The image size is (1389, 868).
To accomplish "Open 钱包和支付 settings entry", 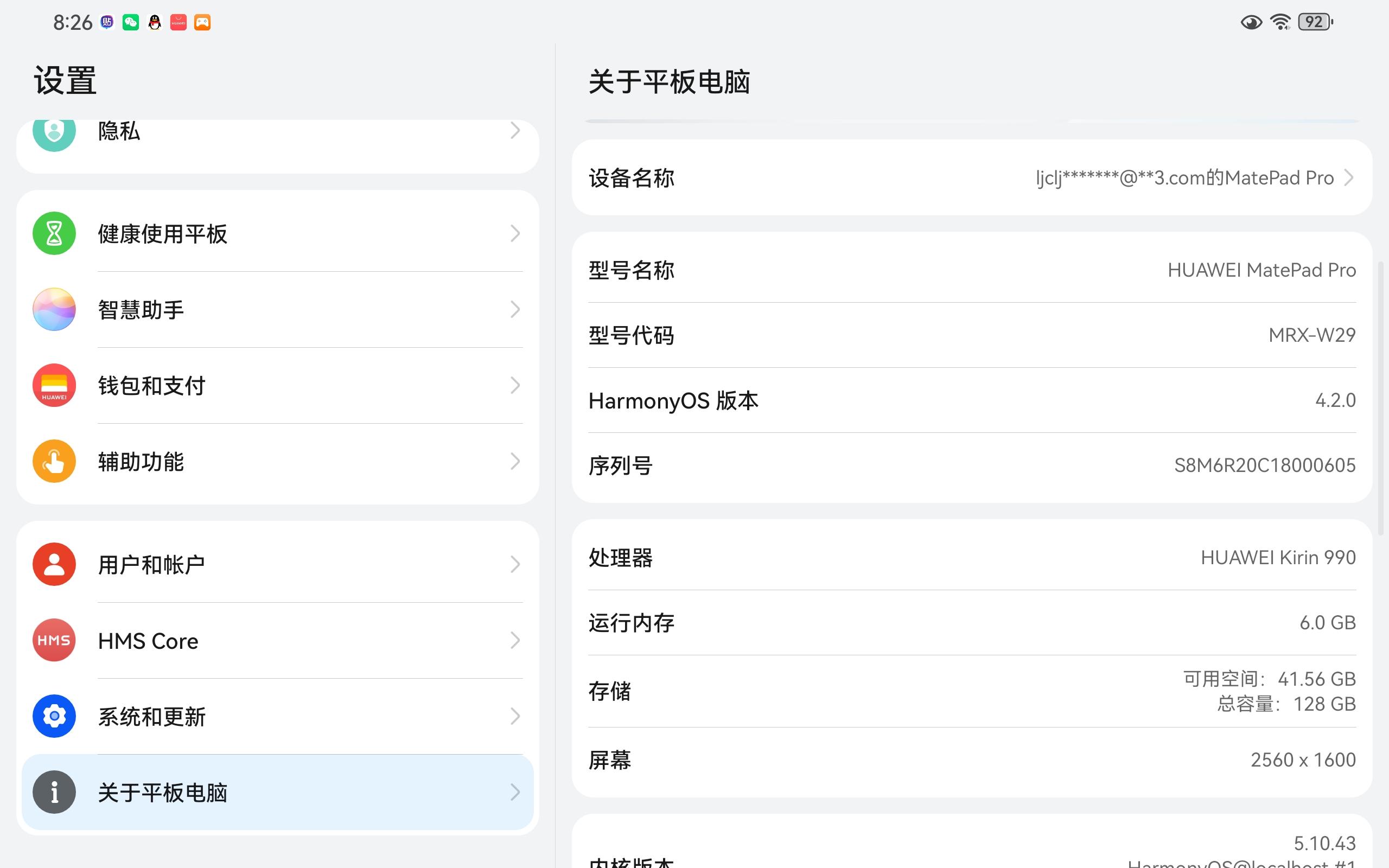I will 278,385.
